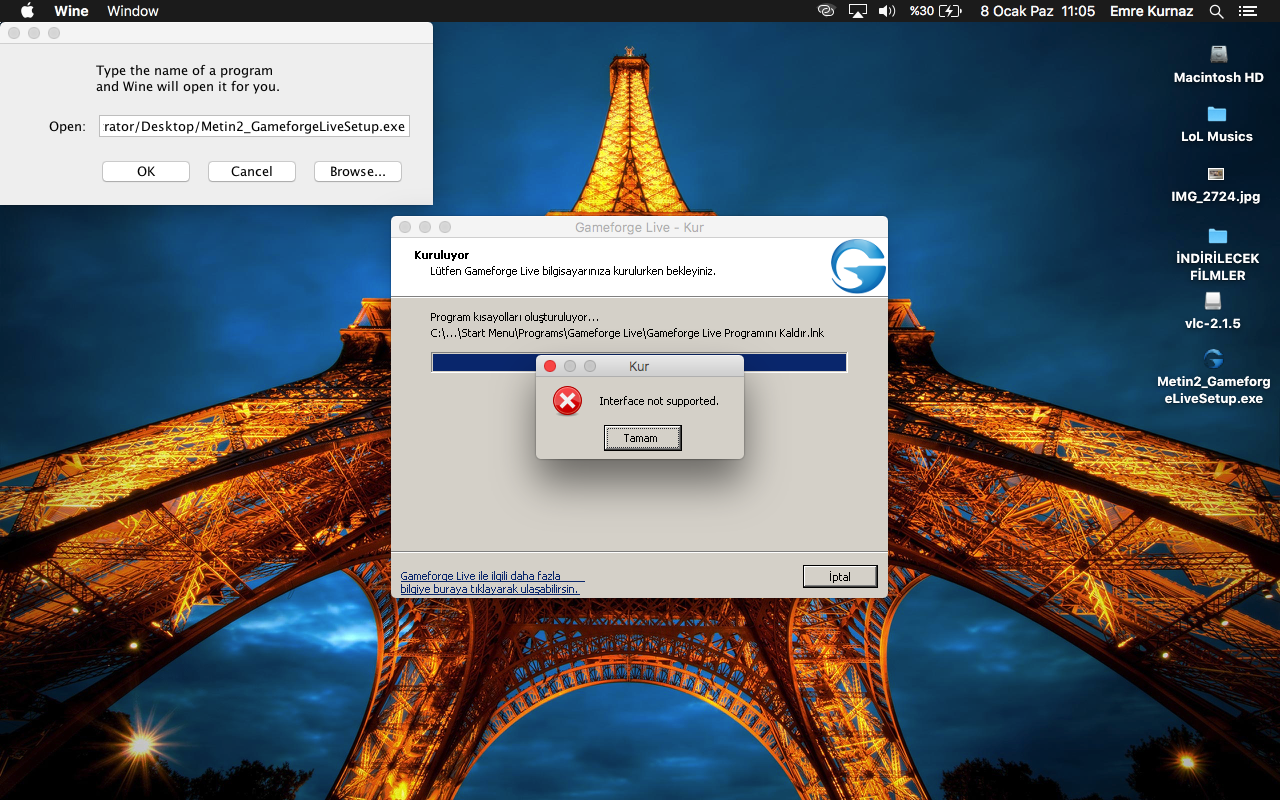Screen dimensions: 1280x800
Task: Click Tamam in the error dialog
Action: point(642,438)
